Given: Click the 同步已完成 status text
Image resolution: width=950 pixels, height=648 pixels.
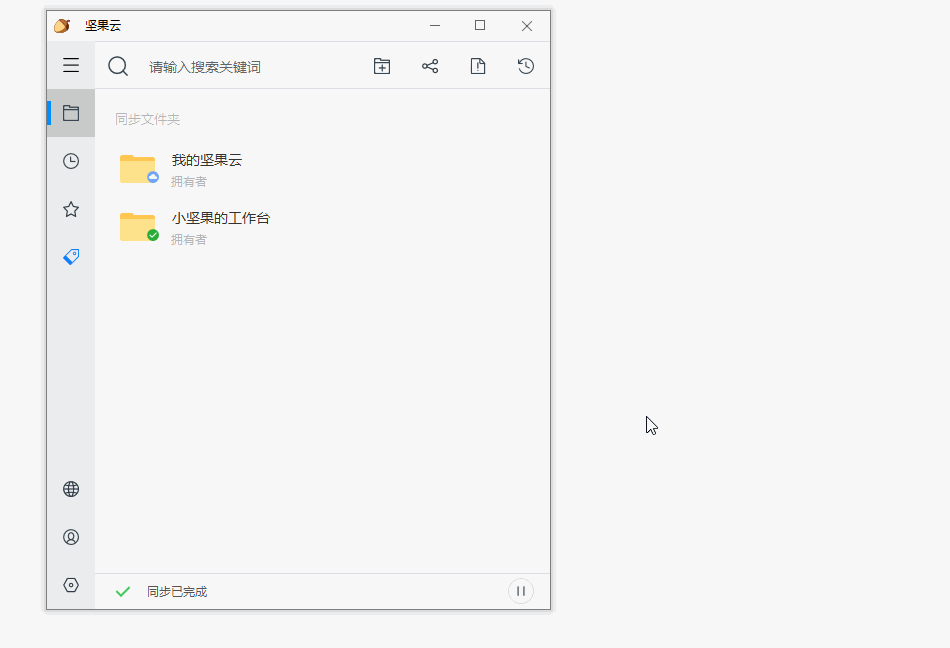Looking at the screenshot, I should 177,592.
